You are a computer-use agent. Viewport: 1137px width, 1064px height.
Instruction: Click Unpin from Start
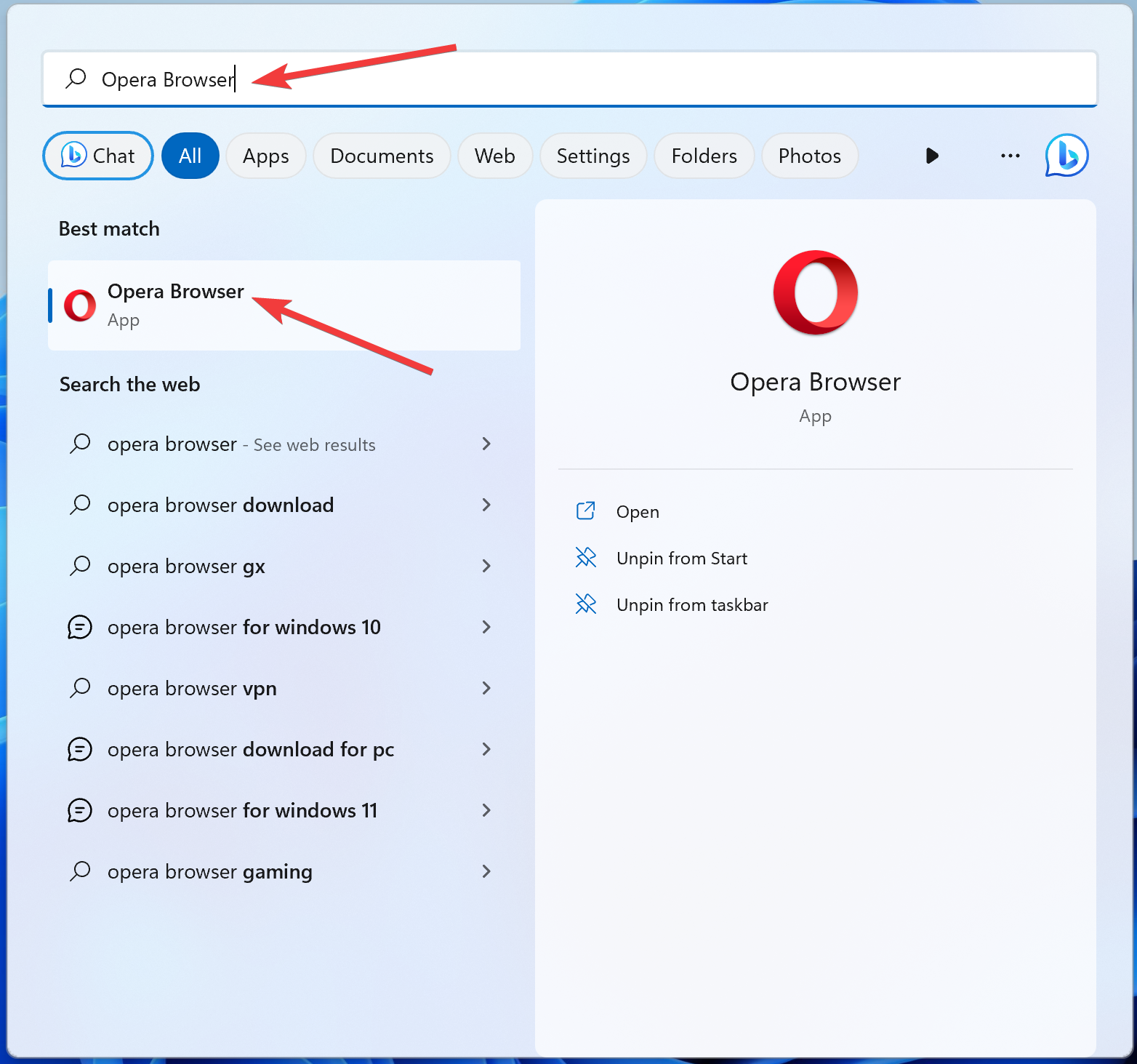681,558
